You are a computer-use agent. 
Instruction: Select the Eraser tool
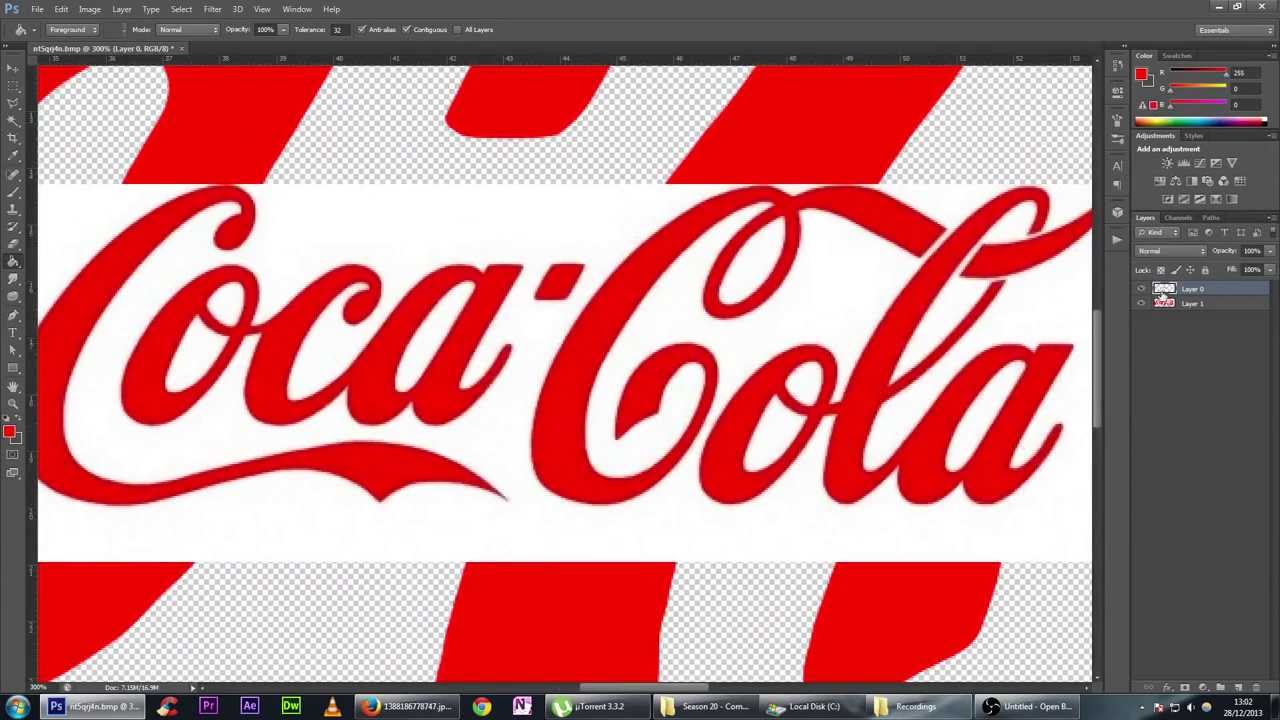(12, 245)
